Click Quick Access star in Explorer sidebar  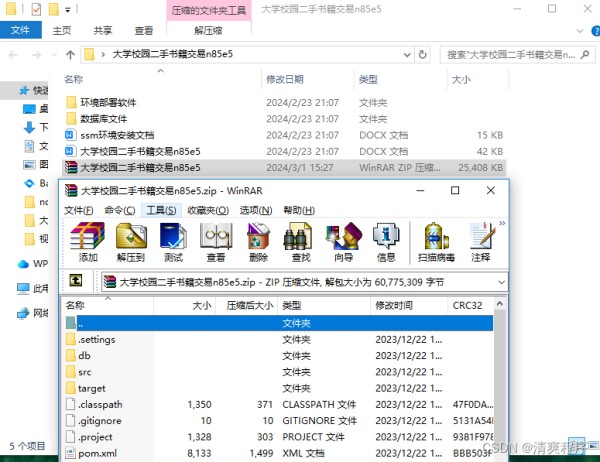24,90
